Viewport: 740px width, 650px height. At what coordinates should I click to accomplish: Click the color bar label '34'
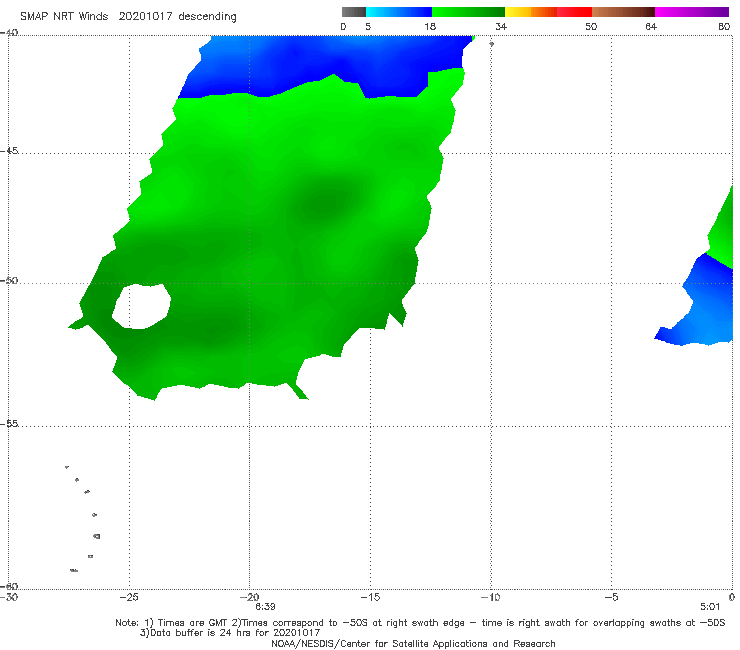pyautogui.click(x=501, y=26)
